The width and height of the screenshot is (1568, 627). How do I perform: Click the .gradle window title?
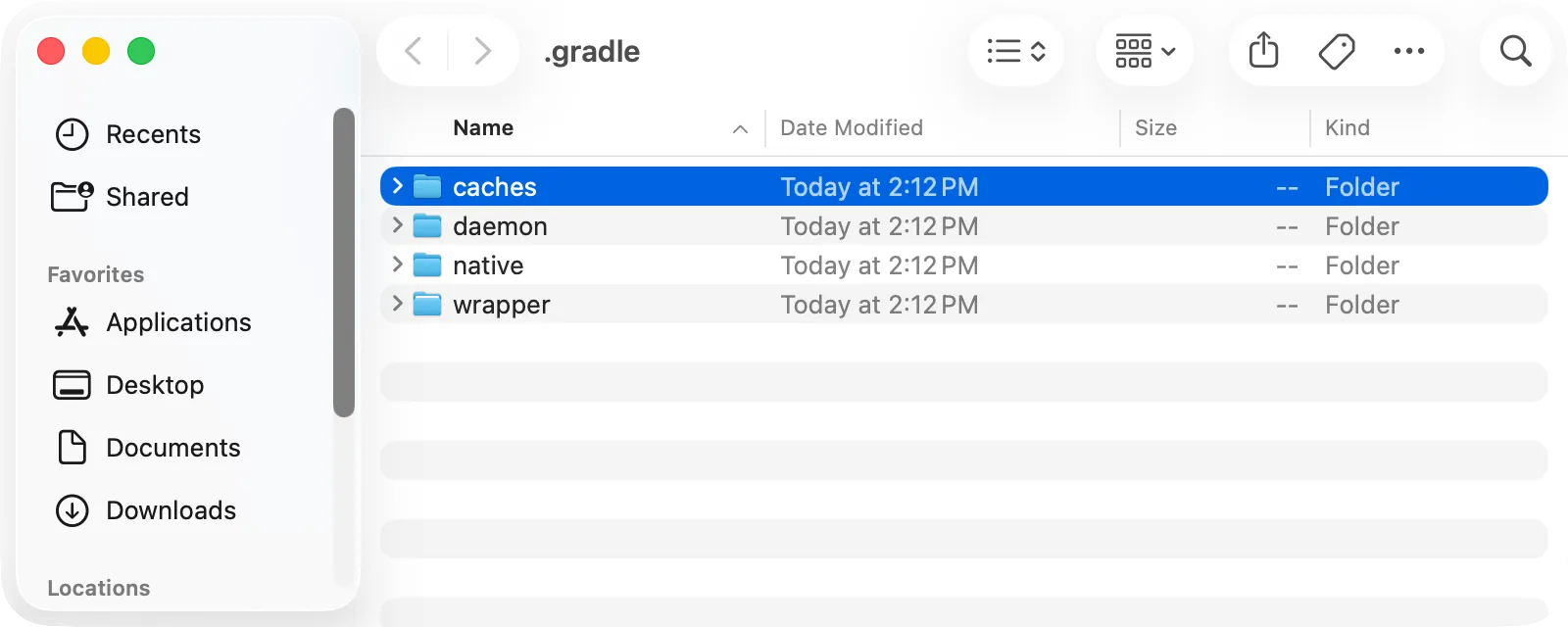(592, 51)
